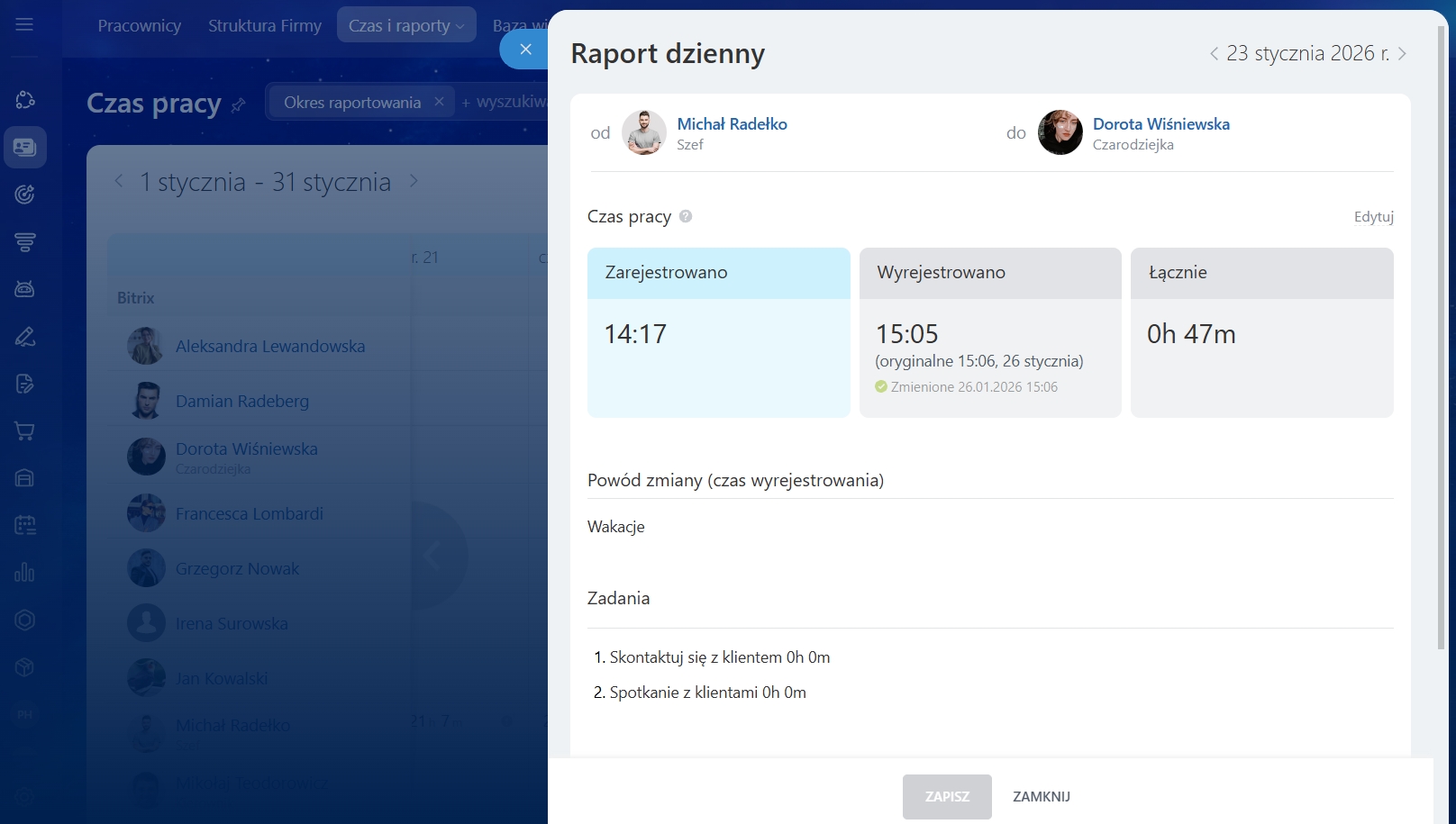
Task: Go to previous month before 1 stycznia
Action: [x=119, y=181]
